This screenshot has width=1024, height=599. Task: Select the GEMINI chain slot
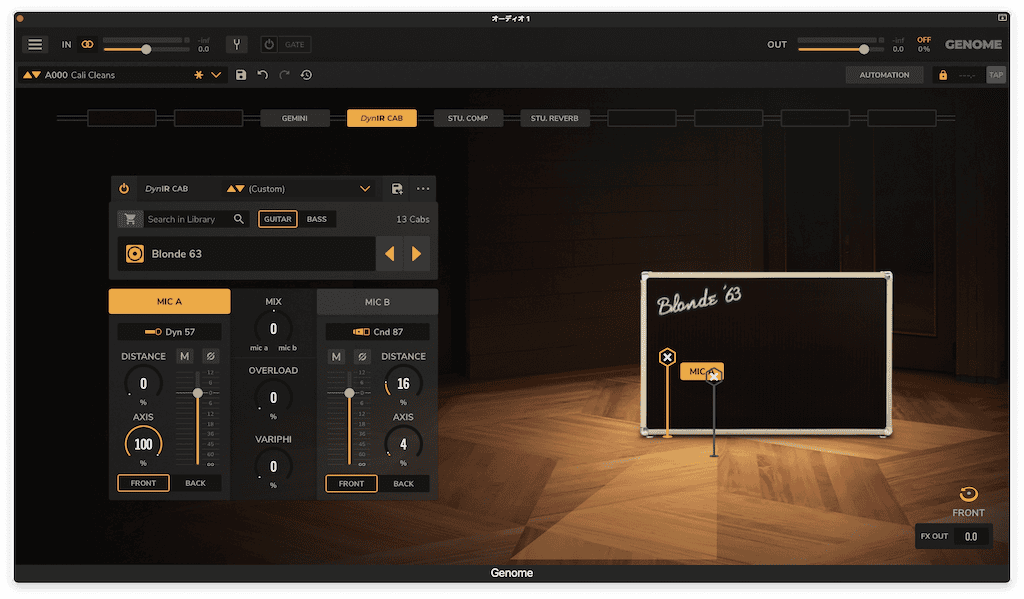pyautogui.click(x=295, y=118)
